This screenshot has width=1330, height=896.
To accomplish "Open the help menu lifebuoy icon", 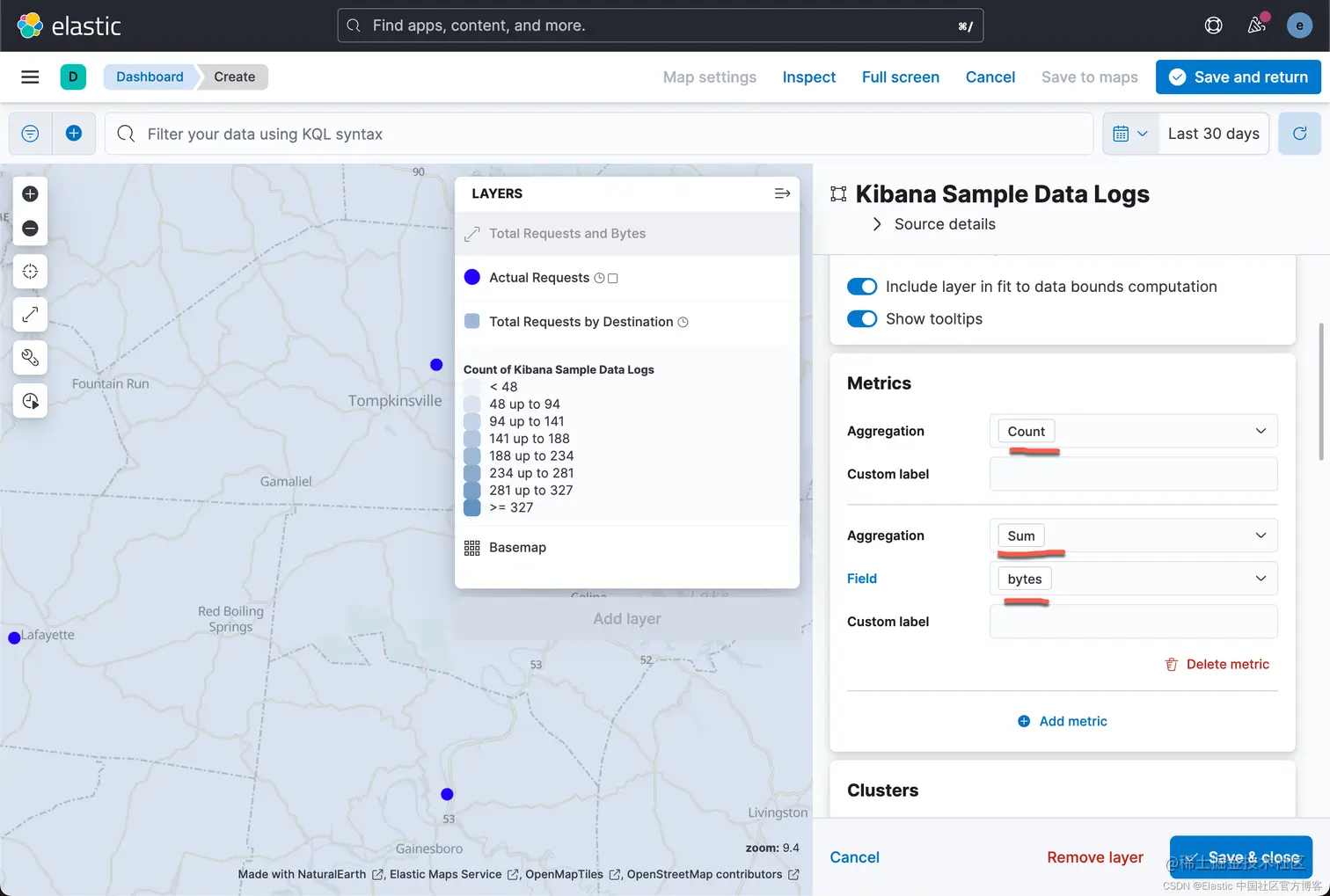I will (x=1213, y=25).
